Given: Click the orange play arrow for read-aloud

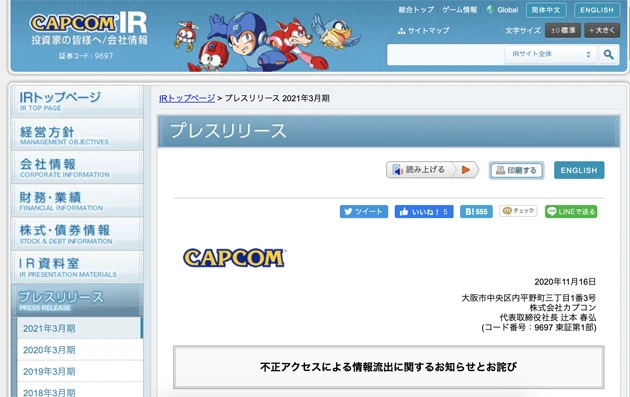Looking at the screenshot, I should [466, 170].
